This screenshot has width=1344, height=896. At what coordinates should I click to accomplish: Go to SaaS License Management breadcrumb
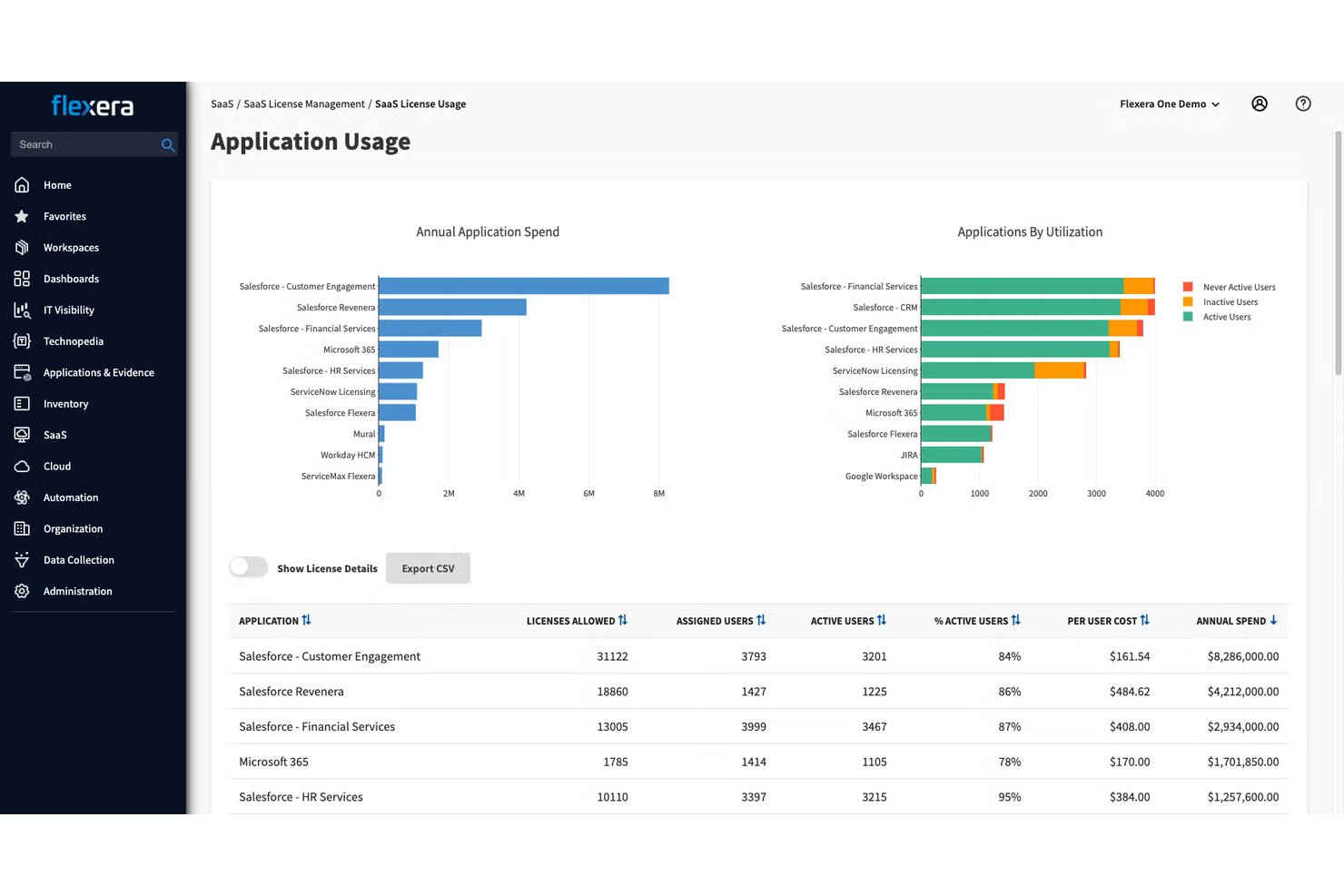pos(304,104)
